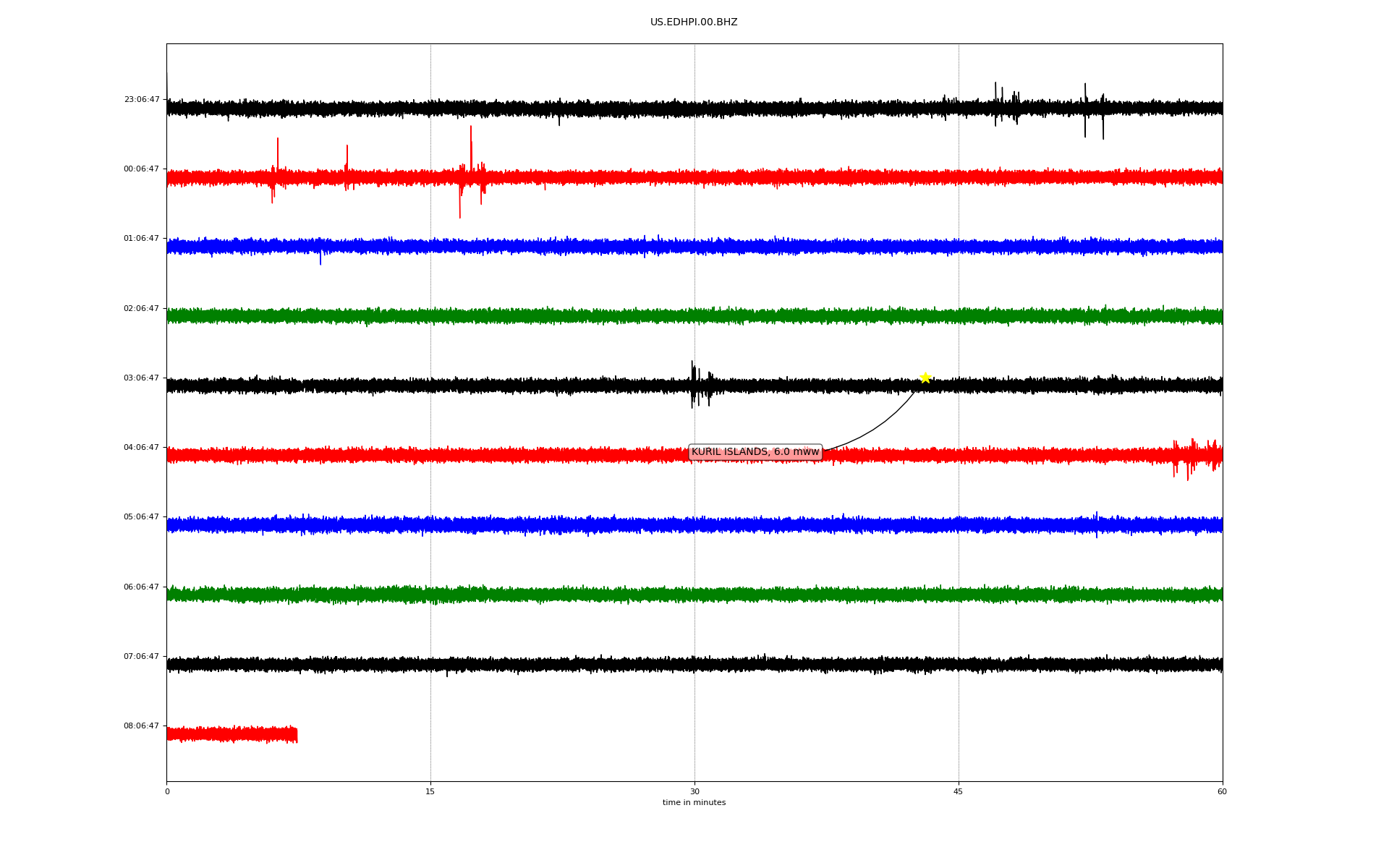1389x868 pixels.
Task: Select the 23:06:47 time label
Action: click(x=142, y=100)
